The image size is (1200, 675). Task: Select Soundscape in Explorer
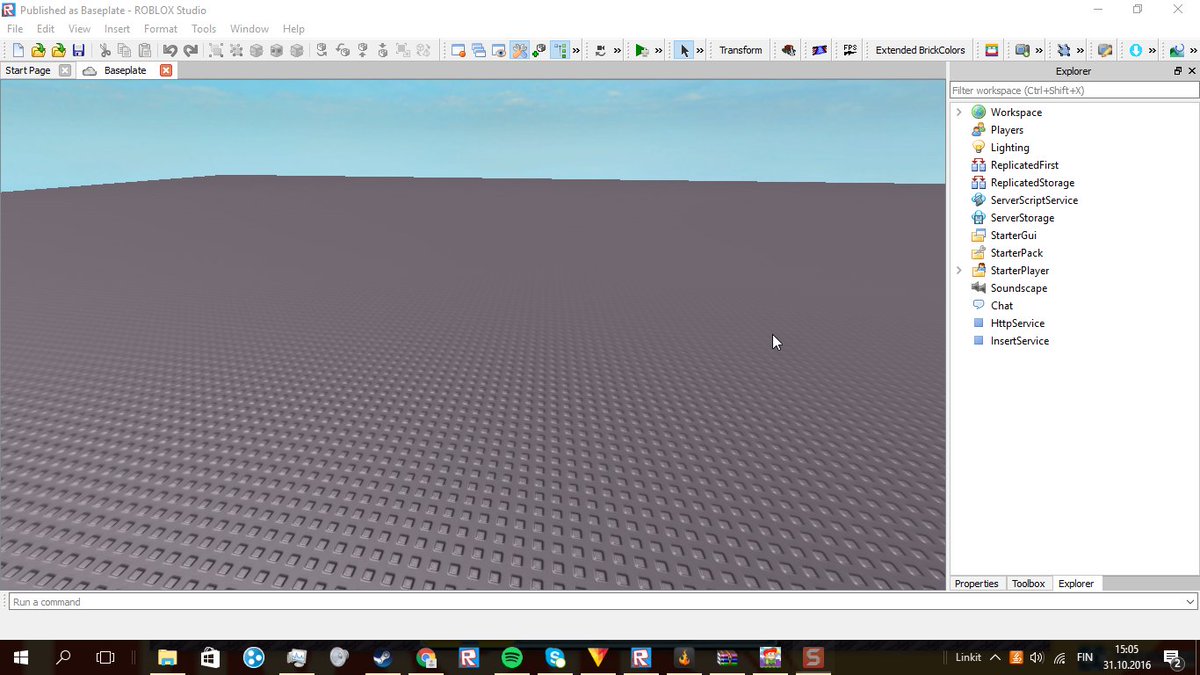(1019, 288)
